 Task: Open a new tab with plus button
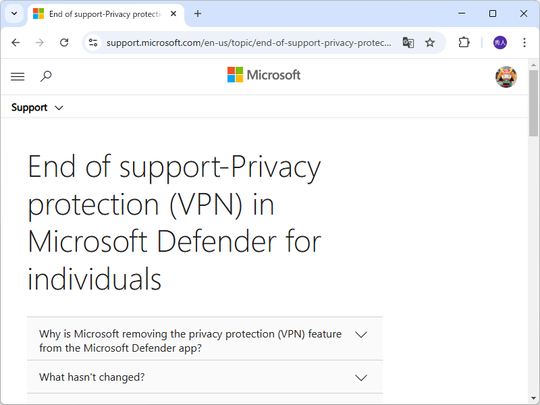(x=198, y=14)
